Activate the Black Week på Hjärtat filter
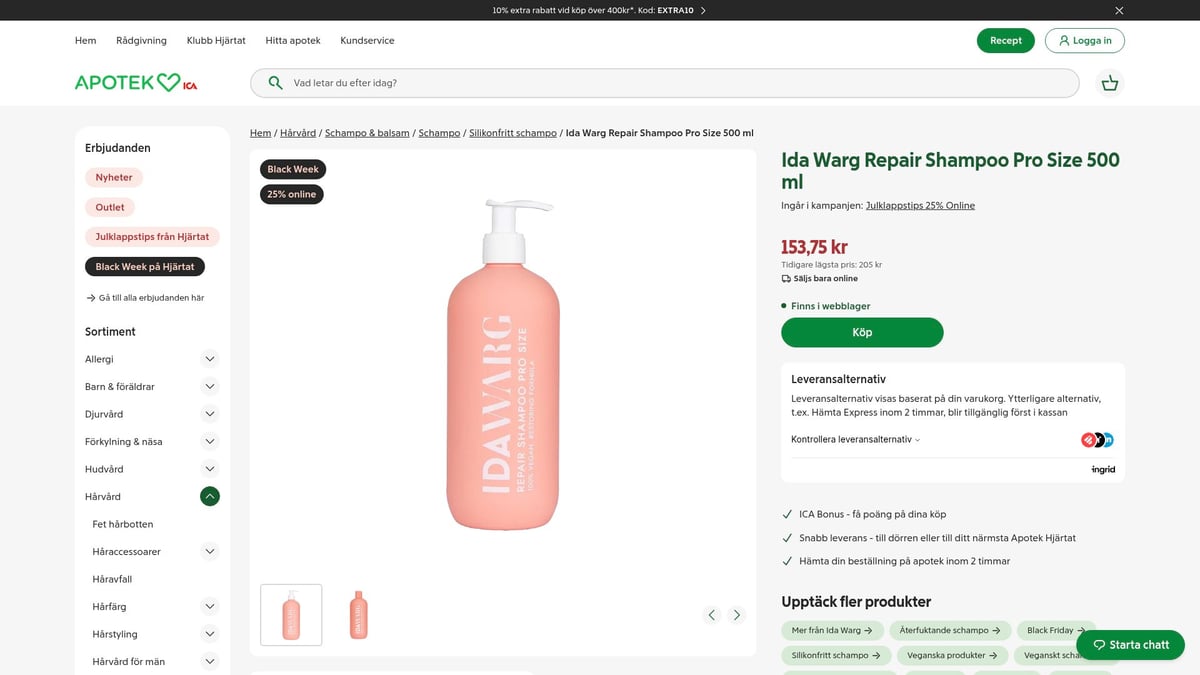 pyautogui.click(x=145, y=266)
